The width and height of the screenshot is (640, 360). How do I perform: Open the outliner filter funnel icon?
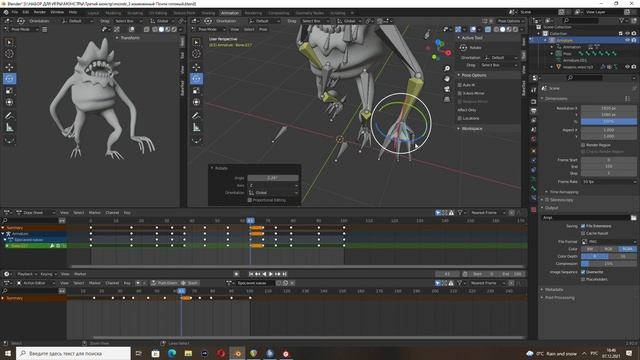click(x=622, y=20)
